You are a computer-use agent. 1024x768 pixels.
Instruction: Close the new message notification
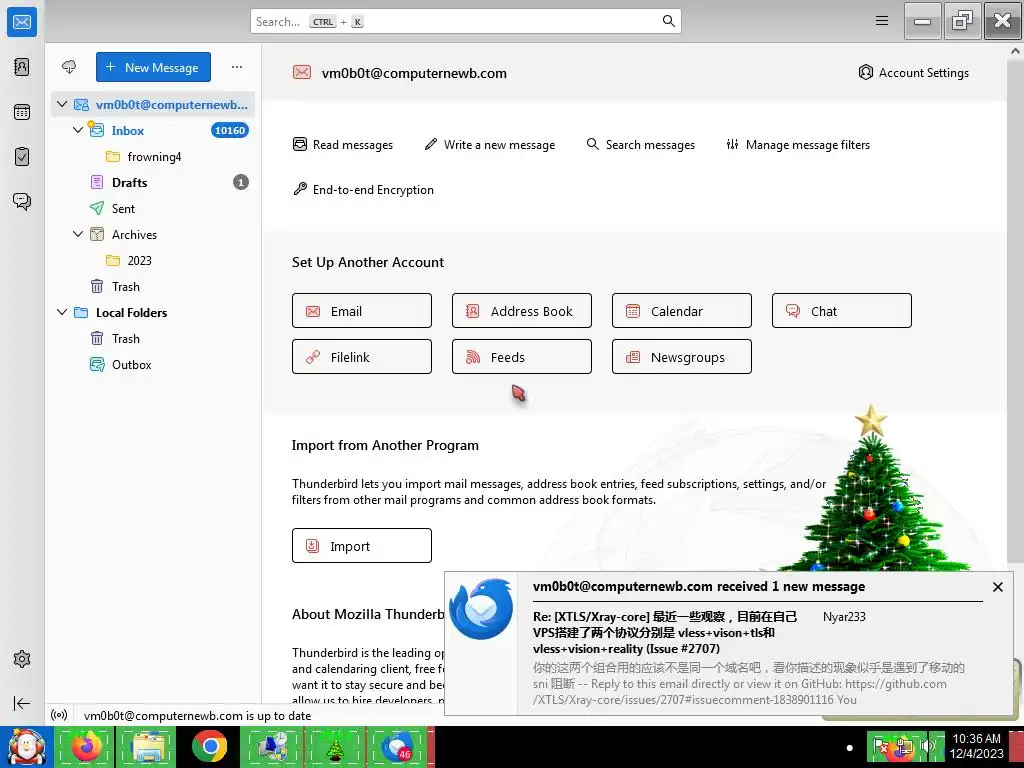tap(997, 587)
